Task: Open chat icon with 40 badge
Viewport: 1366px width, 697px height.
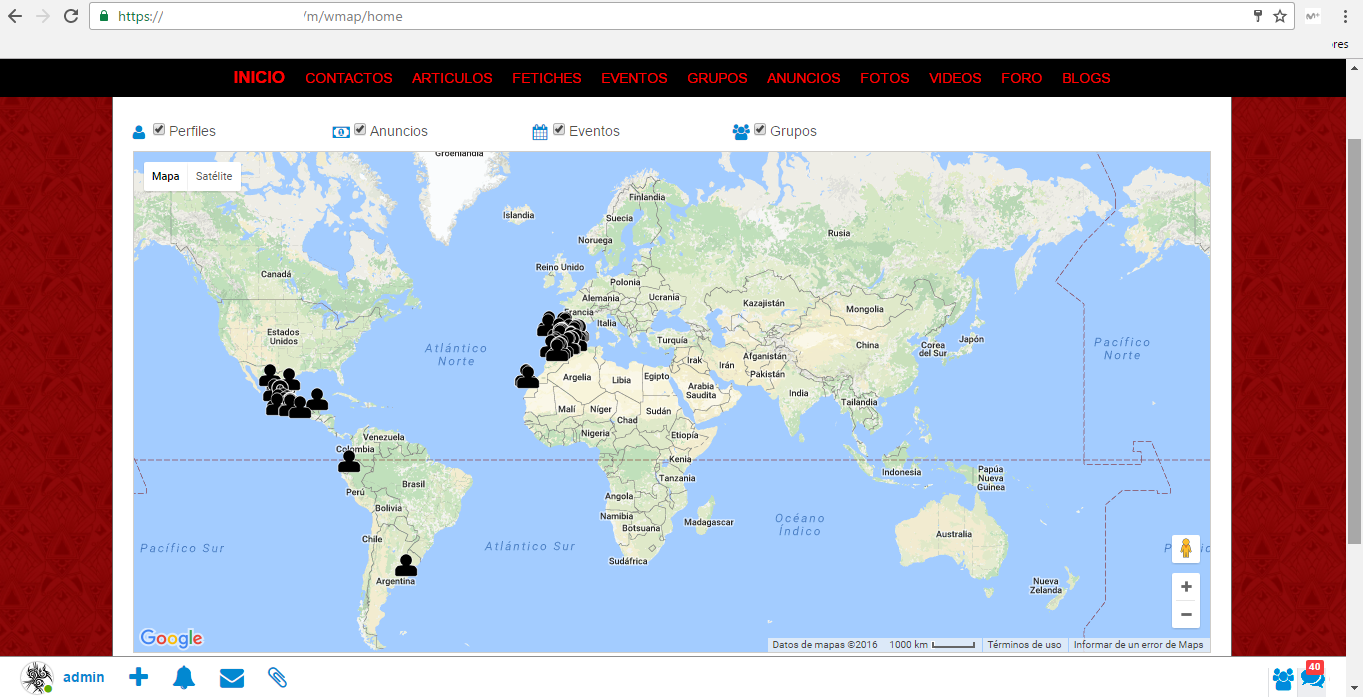Action: click(x=1312, y=677)
